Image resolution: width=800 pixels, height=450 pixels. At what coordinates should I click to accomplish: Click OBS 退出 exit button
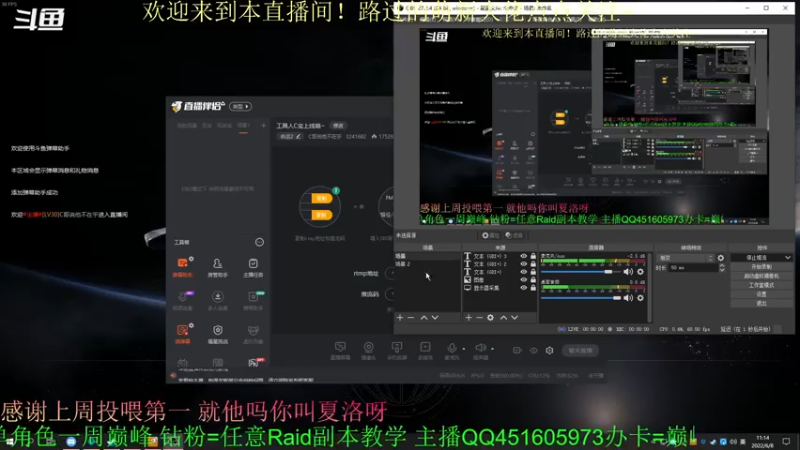(x=761, y=304)
